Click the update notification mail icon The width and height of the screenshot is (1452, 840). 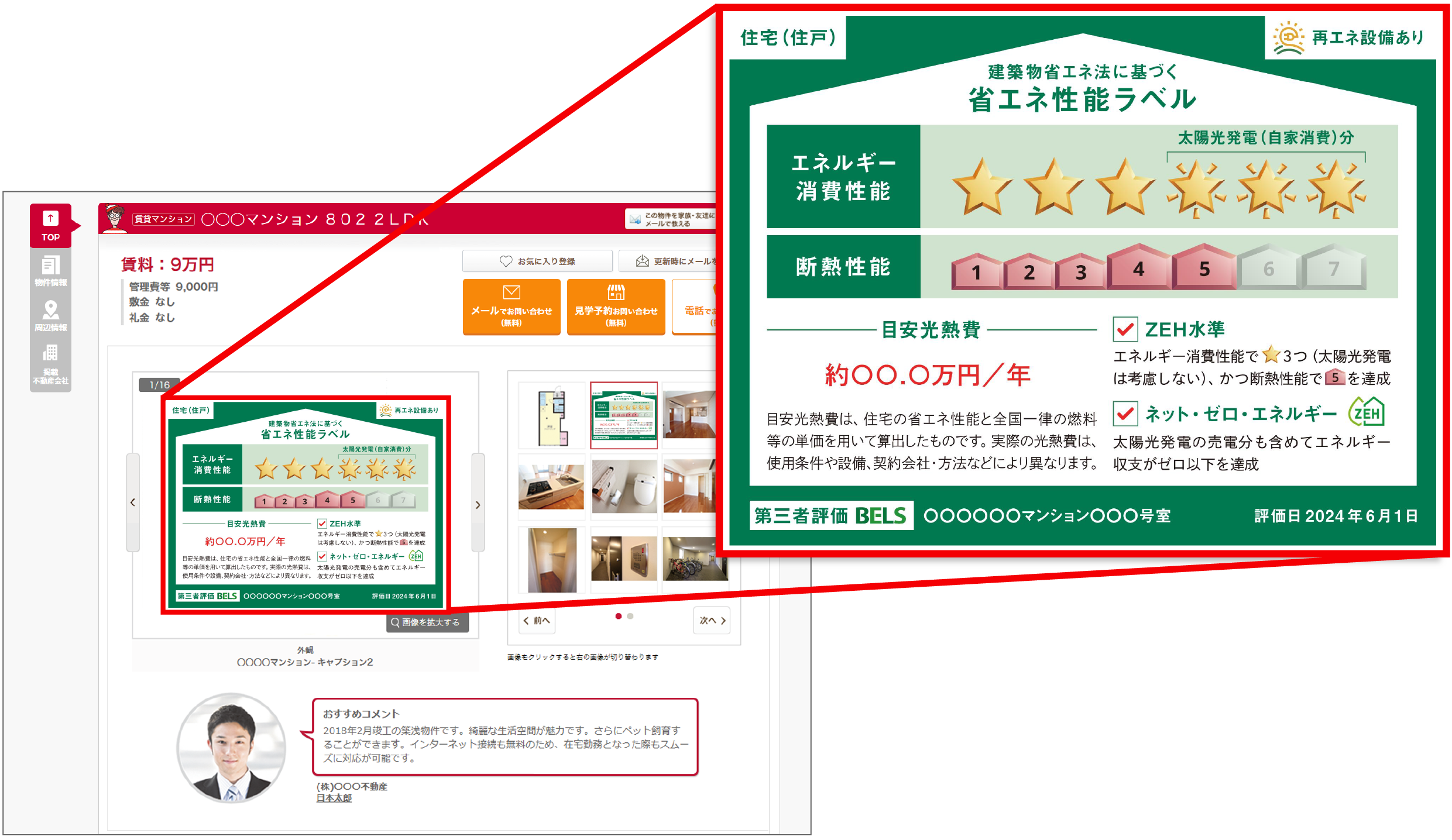pos(642,261)
